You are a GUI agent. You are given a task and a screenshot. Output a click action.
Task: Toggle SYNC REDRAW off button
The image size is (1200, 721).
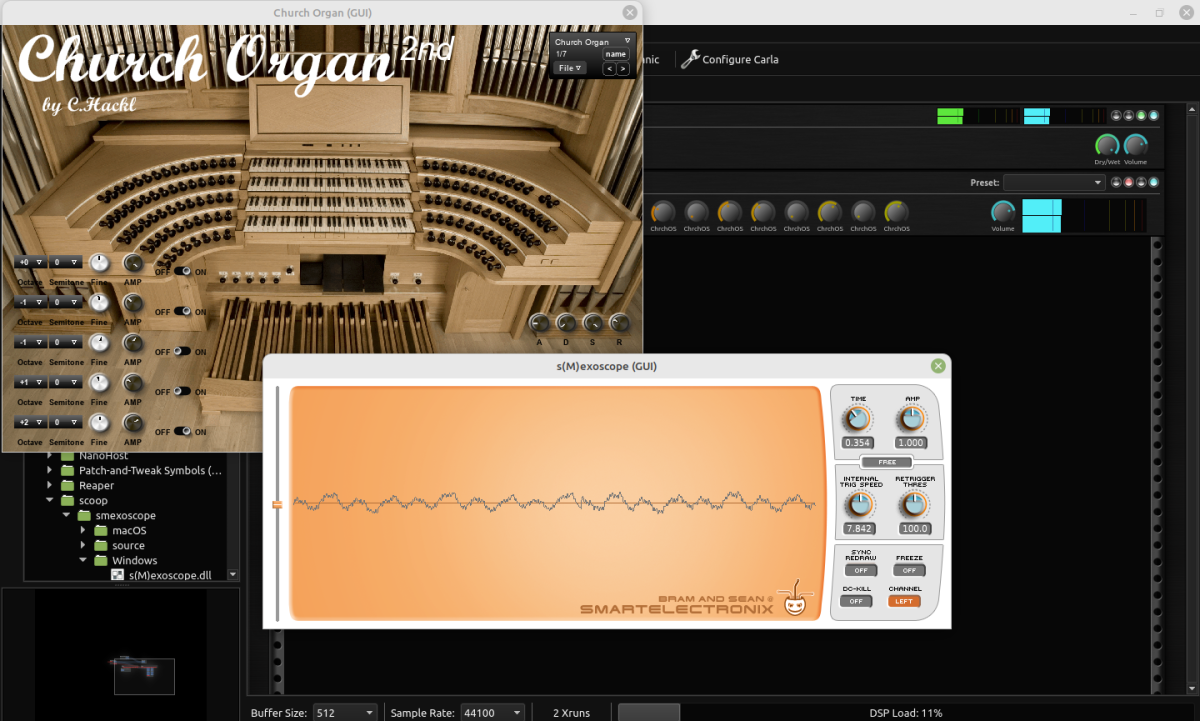point(860,570)
